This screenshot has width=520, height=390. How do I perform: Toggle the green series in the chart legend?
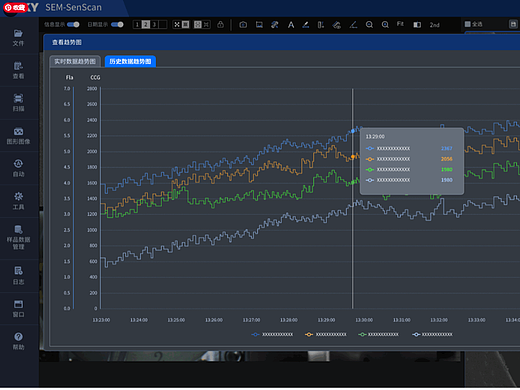pyautogui.click(x=378, y=334)
